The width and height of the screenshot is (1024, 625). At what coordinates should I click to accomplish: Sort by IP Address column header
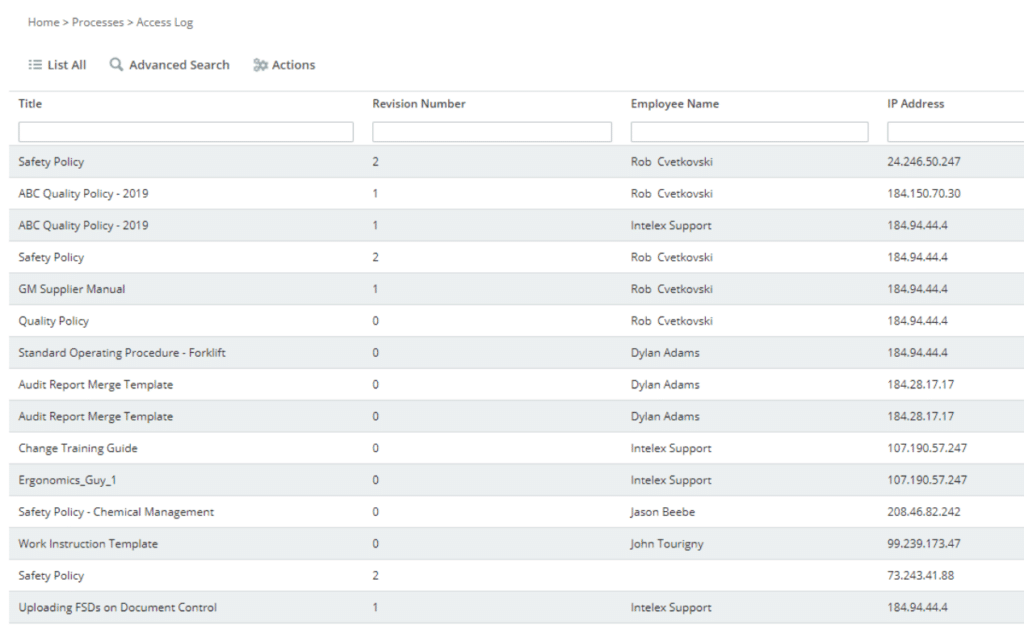(915, 104)
